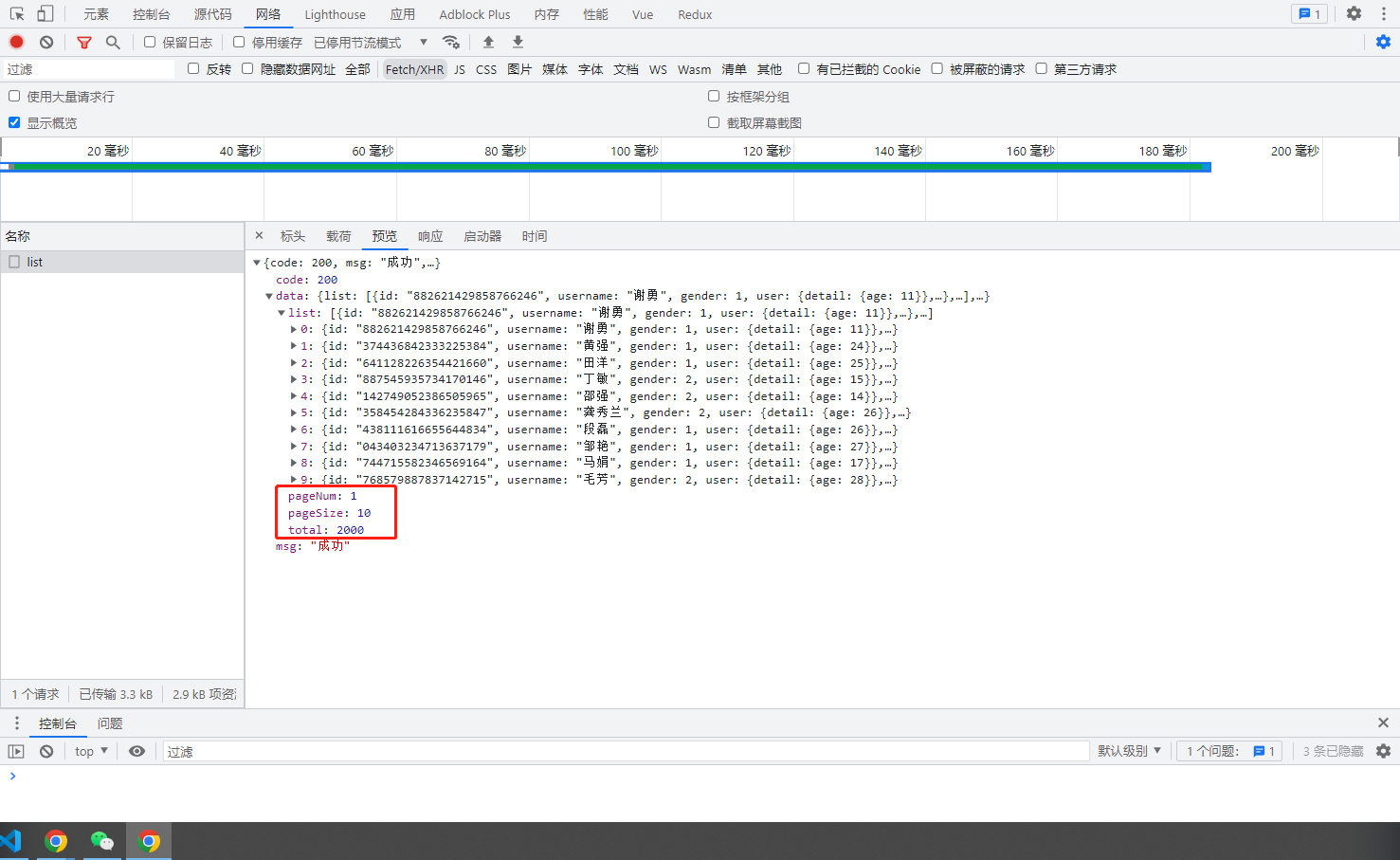This screenshot has width=1400, height=860.
Task: Open the Lighthouse panel
Action: [335, 13]
